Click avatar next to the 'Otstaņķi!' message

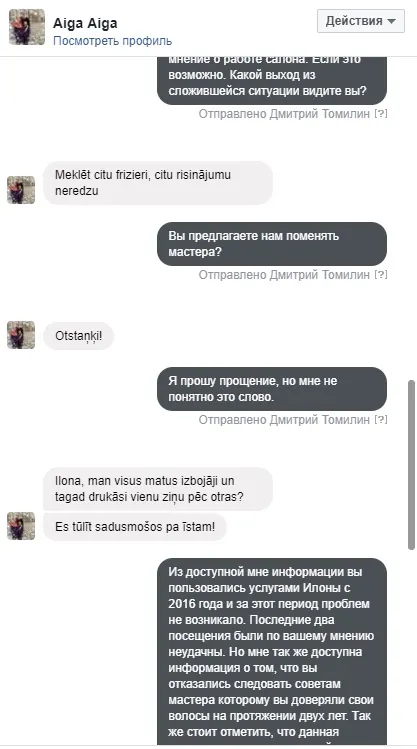[x=21, y=335]
